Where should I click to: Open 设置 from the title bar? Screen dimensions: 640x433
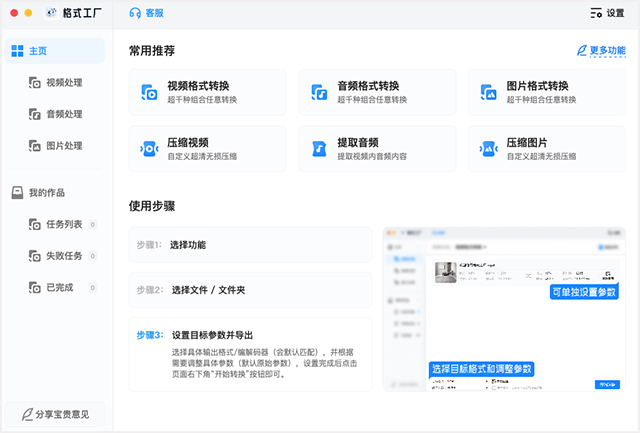(607, 13)
